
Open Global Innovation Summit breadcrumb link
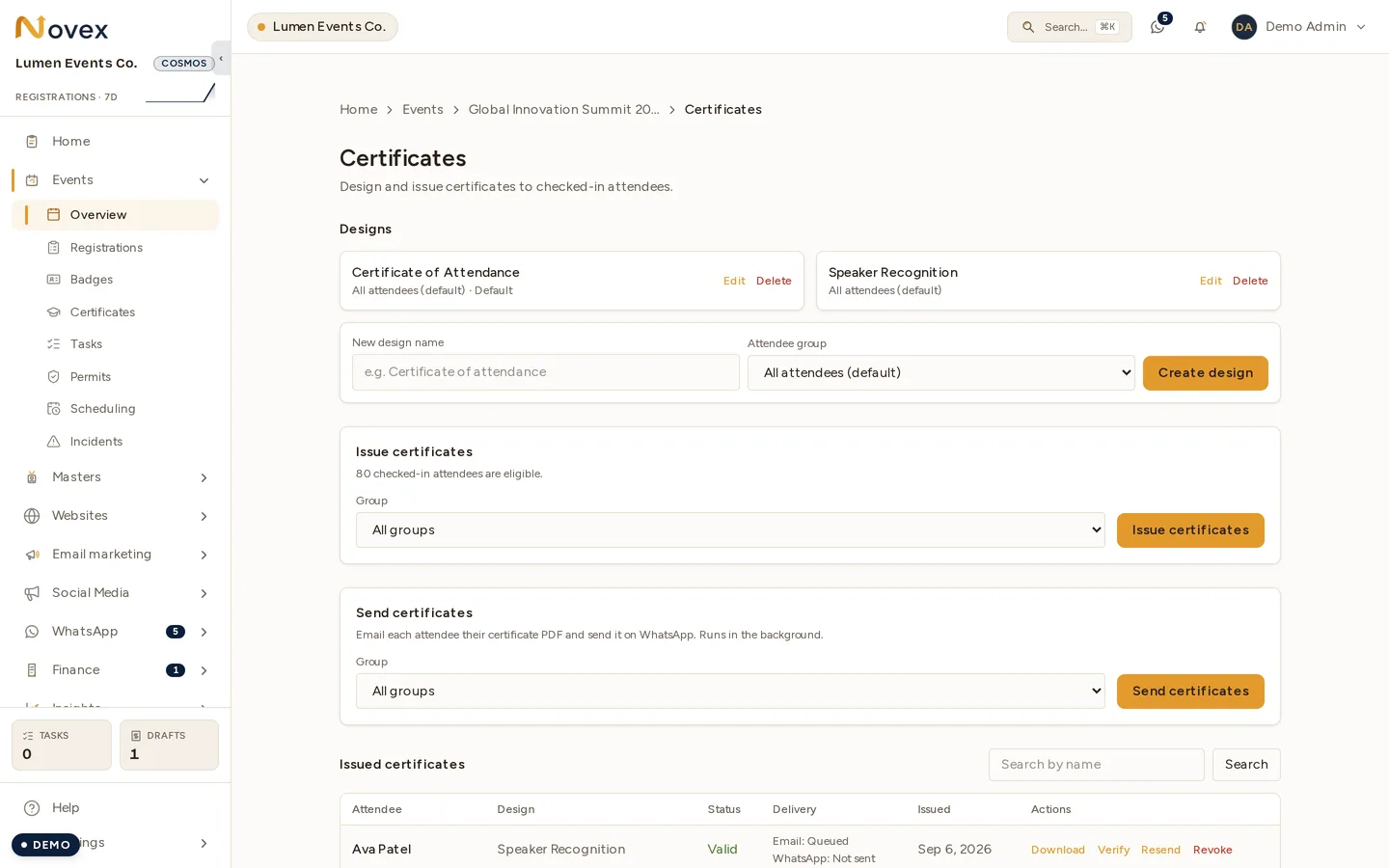[564, 110]
